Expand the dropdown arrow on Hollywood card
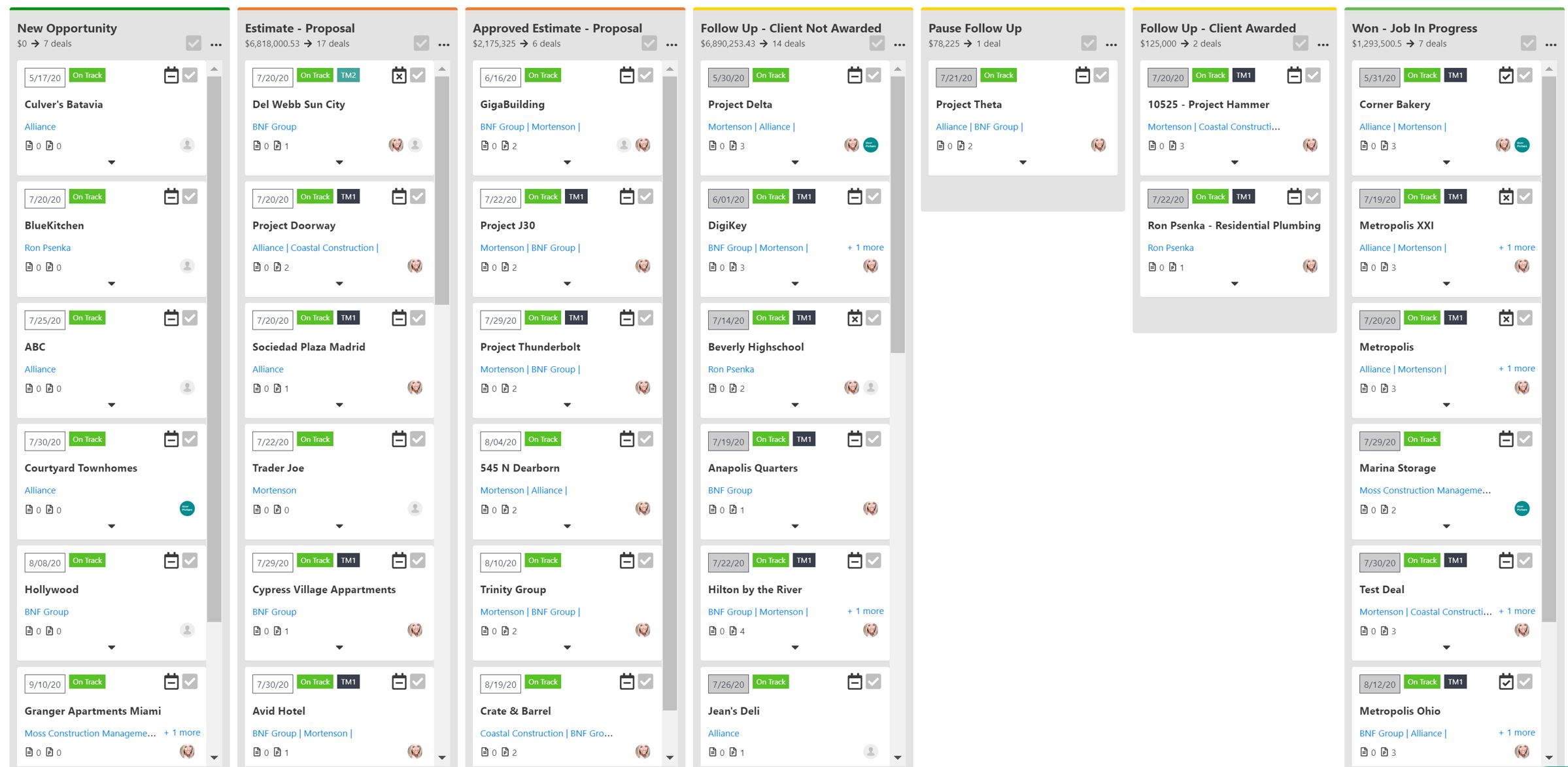The width and height of the screenshot is (1568, 767). [111, 647]
